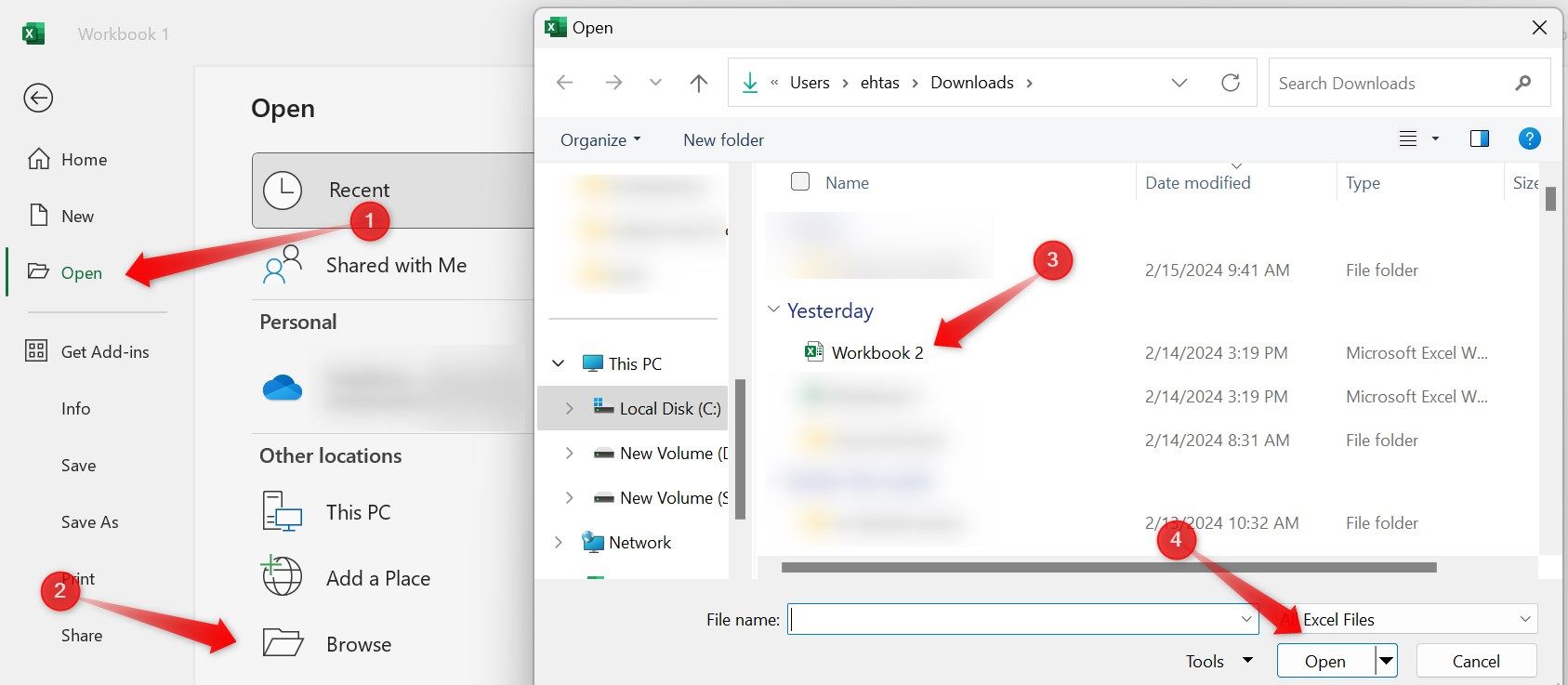Click the Users breadcrumb
This screenshot has height=685, width=1568.
click(810, 83)
